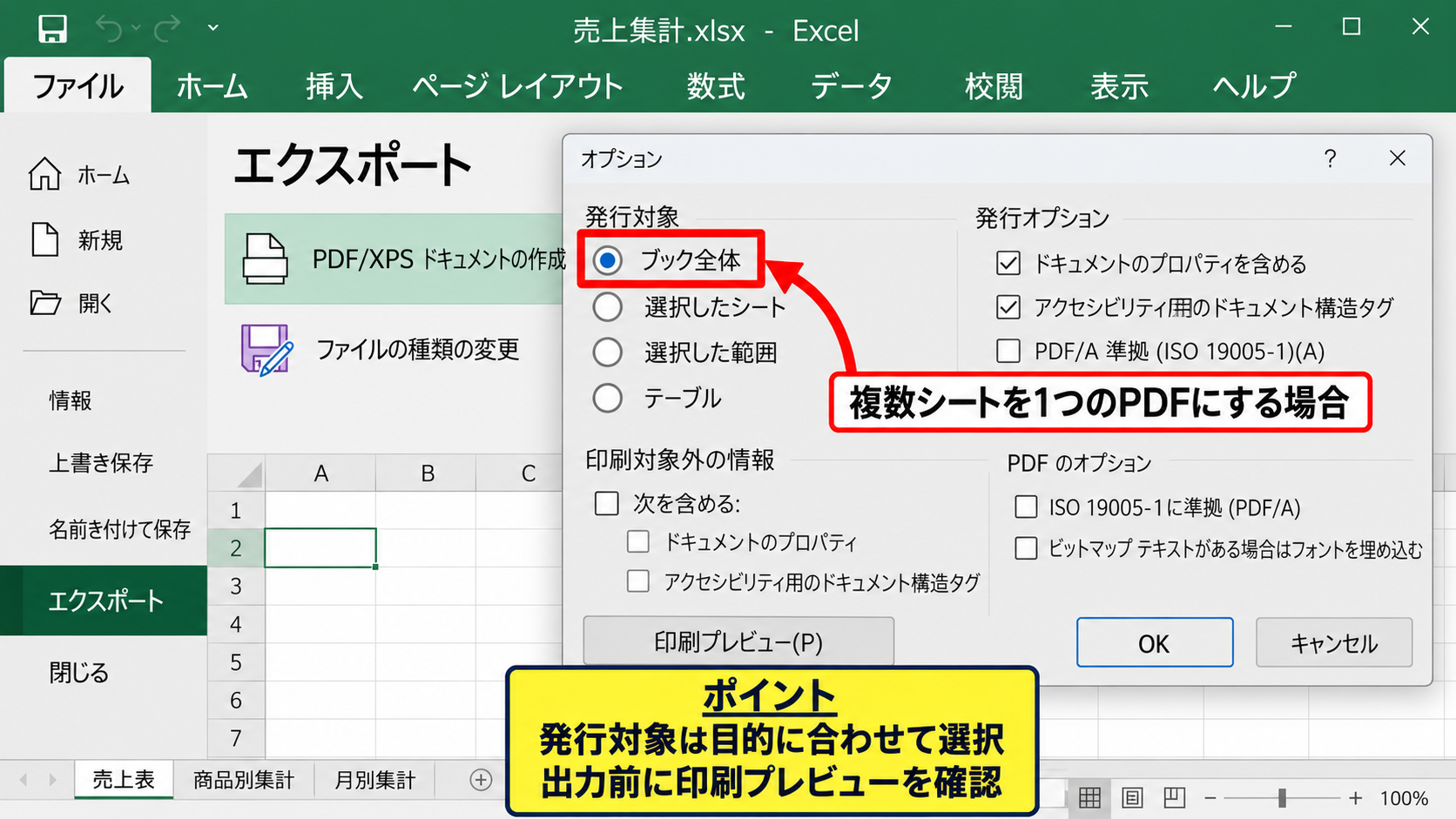This screenshot has width=1456, height=819.
Task: Switch to Normal view icon in status bar
Action: [1089, 797]
